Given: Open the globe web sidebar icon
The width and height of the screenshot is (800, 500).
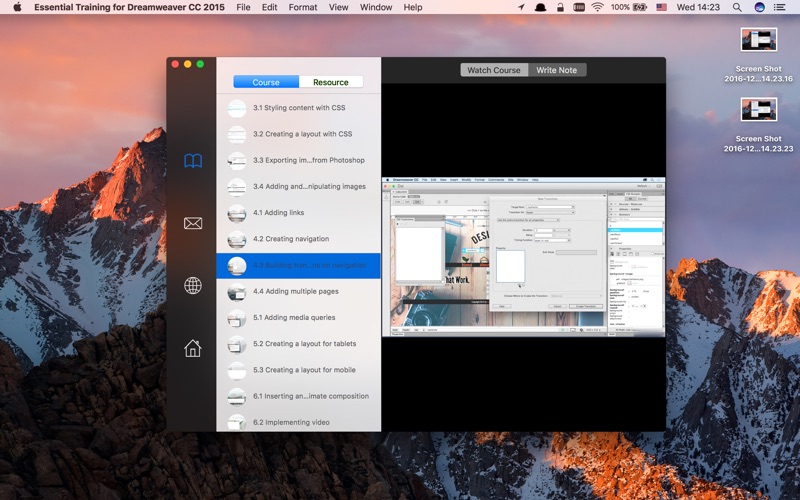Looking at the screenshot, I should click(x=193, y=286).
